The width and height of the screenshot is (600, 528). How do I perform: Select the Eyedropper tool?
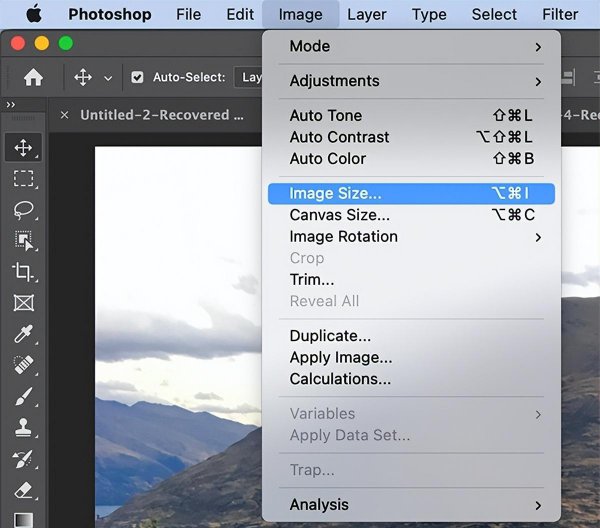[x=24, y=334]
